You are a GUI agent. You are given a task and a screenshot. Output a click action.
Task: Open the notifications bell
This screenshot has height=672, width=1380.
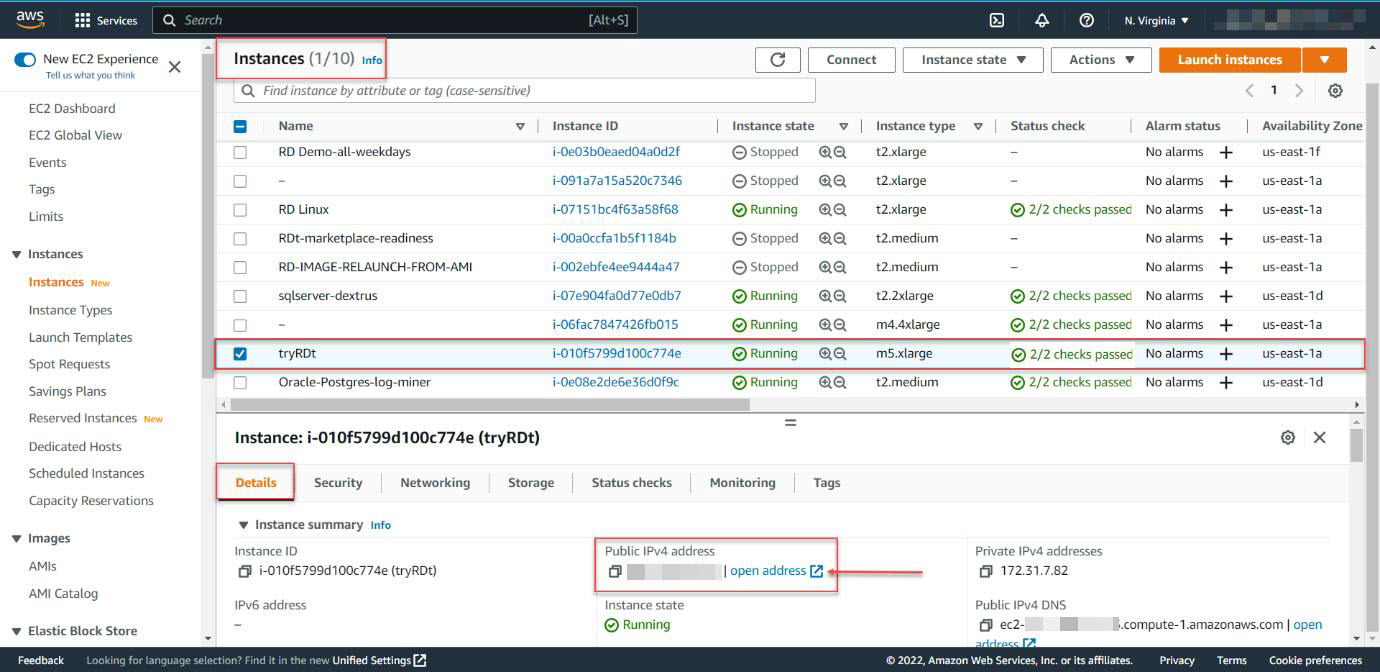(1042, 20)
